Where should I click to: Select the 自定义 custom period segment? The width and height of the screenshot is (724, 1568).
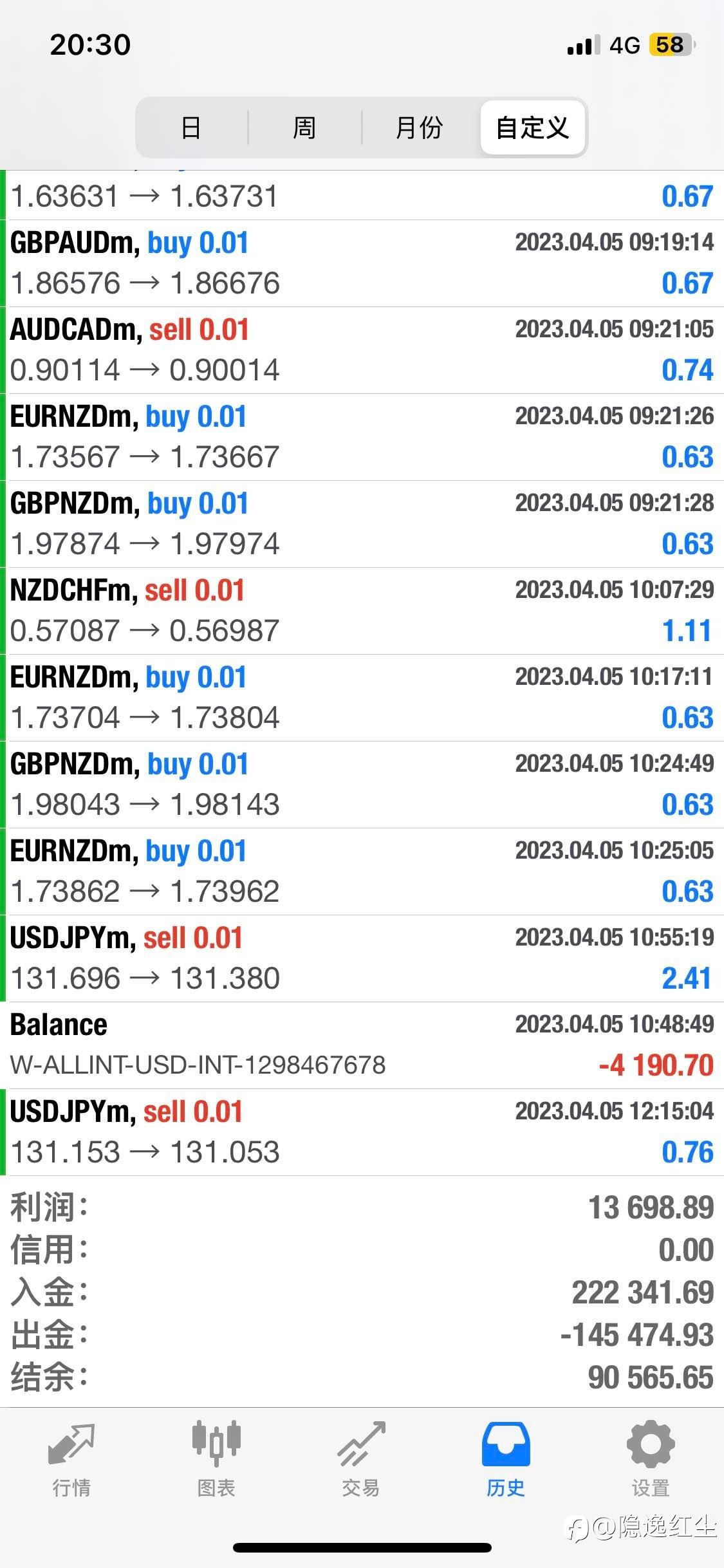(532, 127)
